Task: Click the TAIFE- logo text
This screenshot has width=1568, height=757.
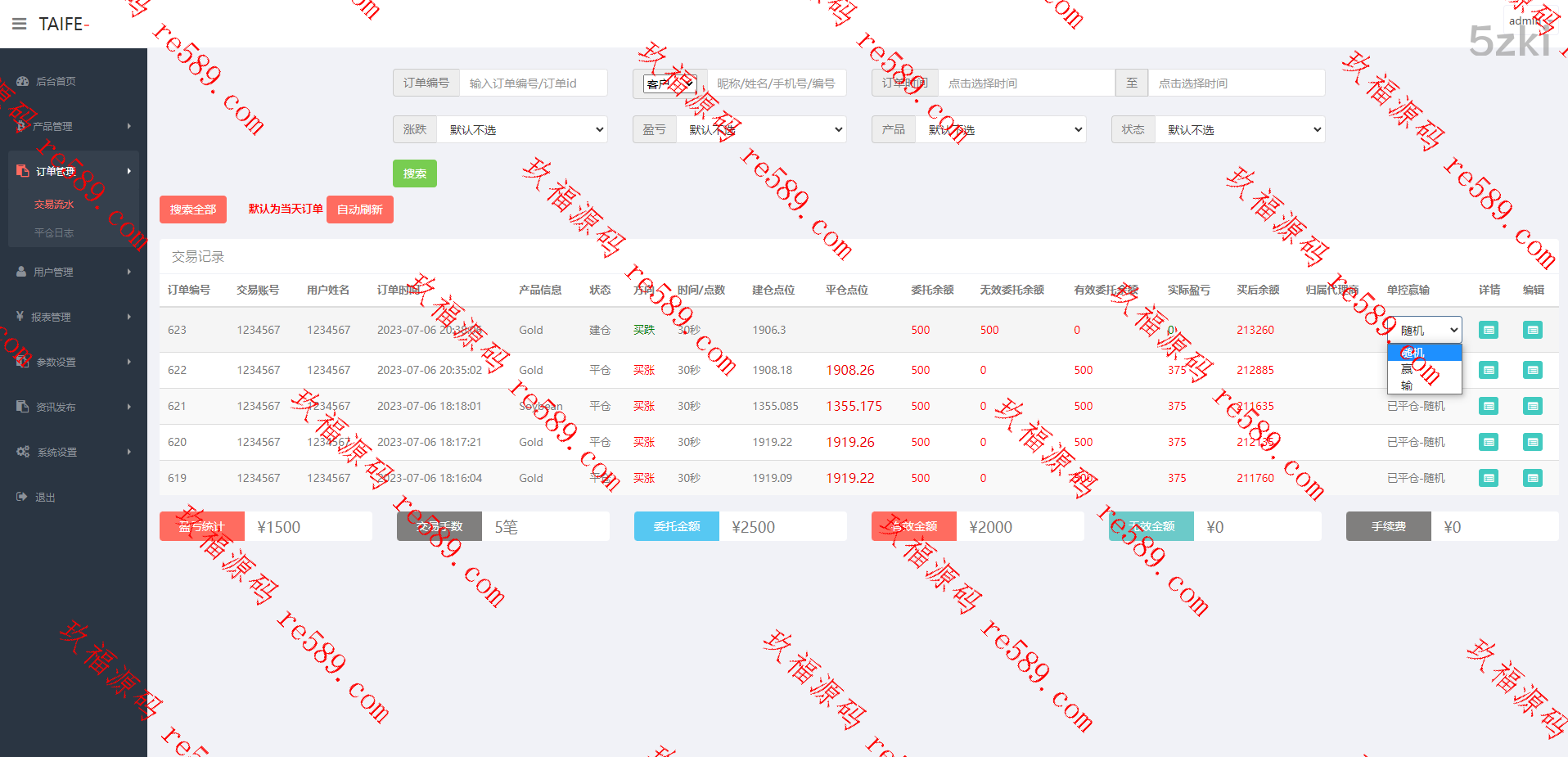Action: 64,24
